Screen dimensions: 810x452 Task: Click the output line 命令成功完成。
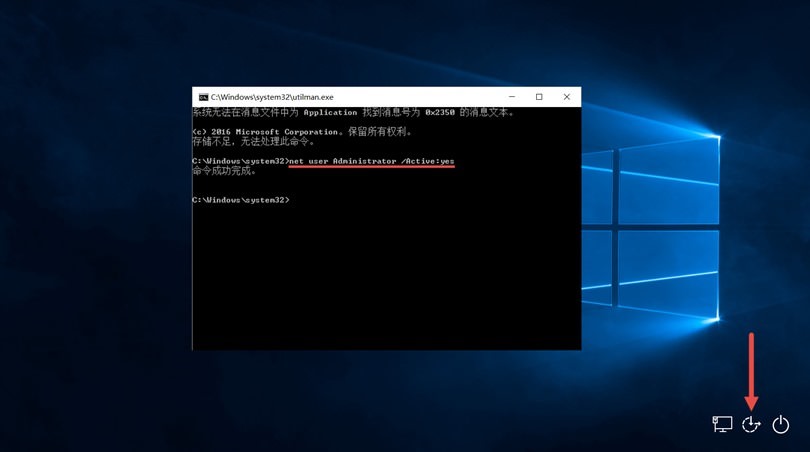click(x=224, y=171)
